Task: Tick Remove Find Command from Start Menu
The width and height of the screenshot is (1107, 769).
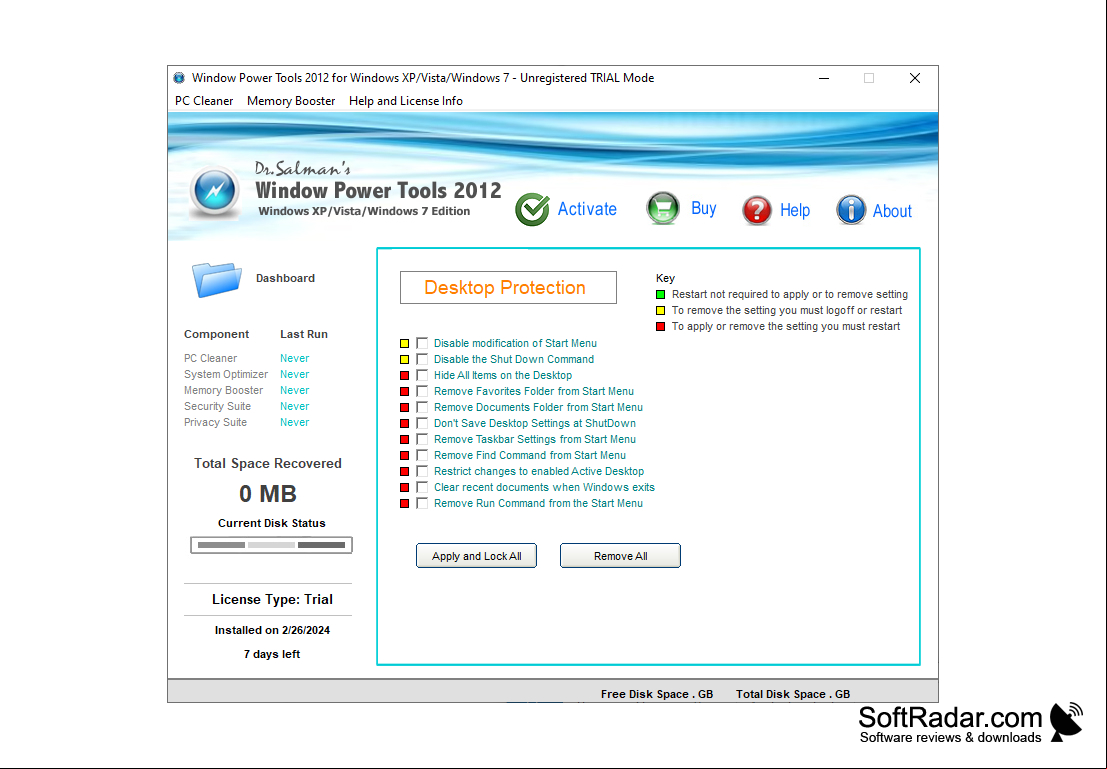Action: pyautogui.click(x=422, y=455)
